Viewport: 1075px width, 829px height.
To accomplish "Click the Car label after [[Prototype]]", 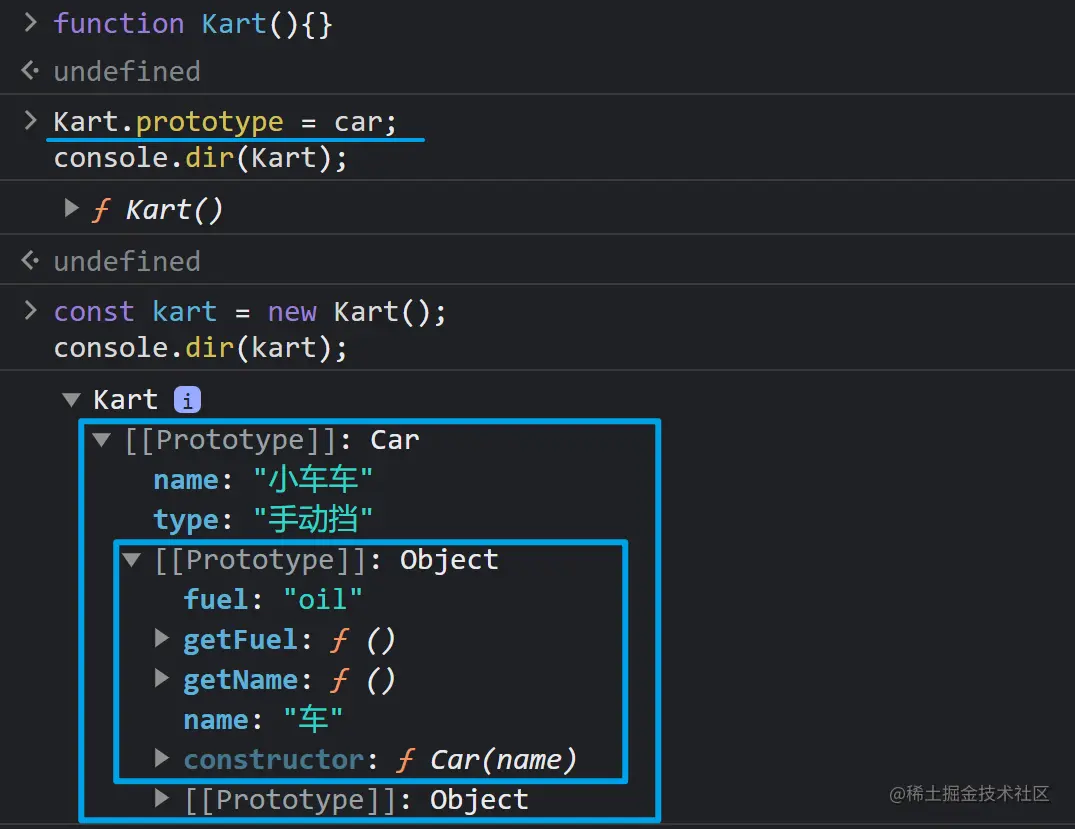I will (x=395, y=440).
